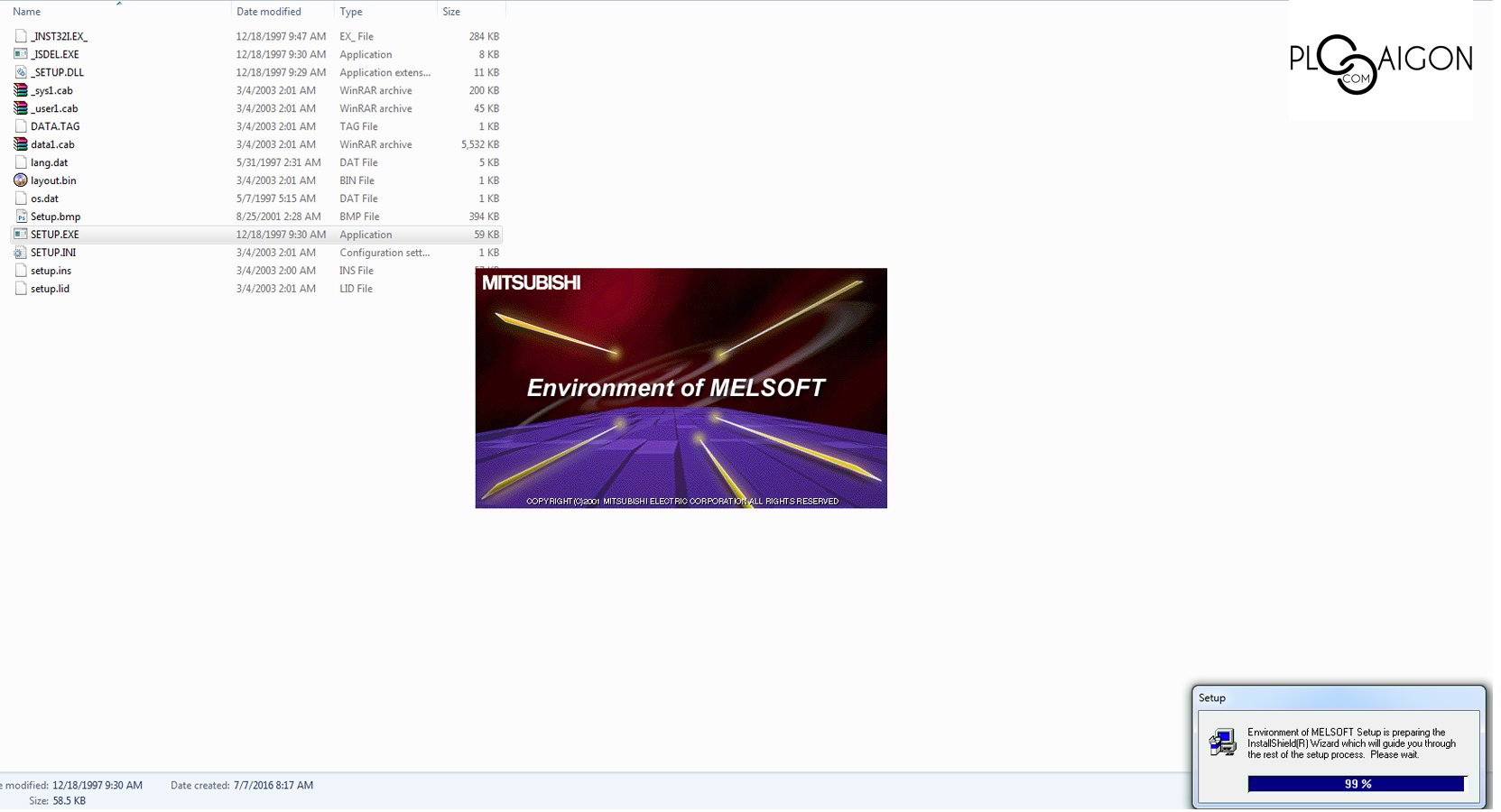Sort by the Date modified column header
The height and width of the screenshot is (812, 1501).
click(x=269, y=12)
